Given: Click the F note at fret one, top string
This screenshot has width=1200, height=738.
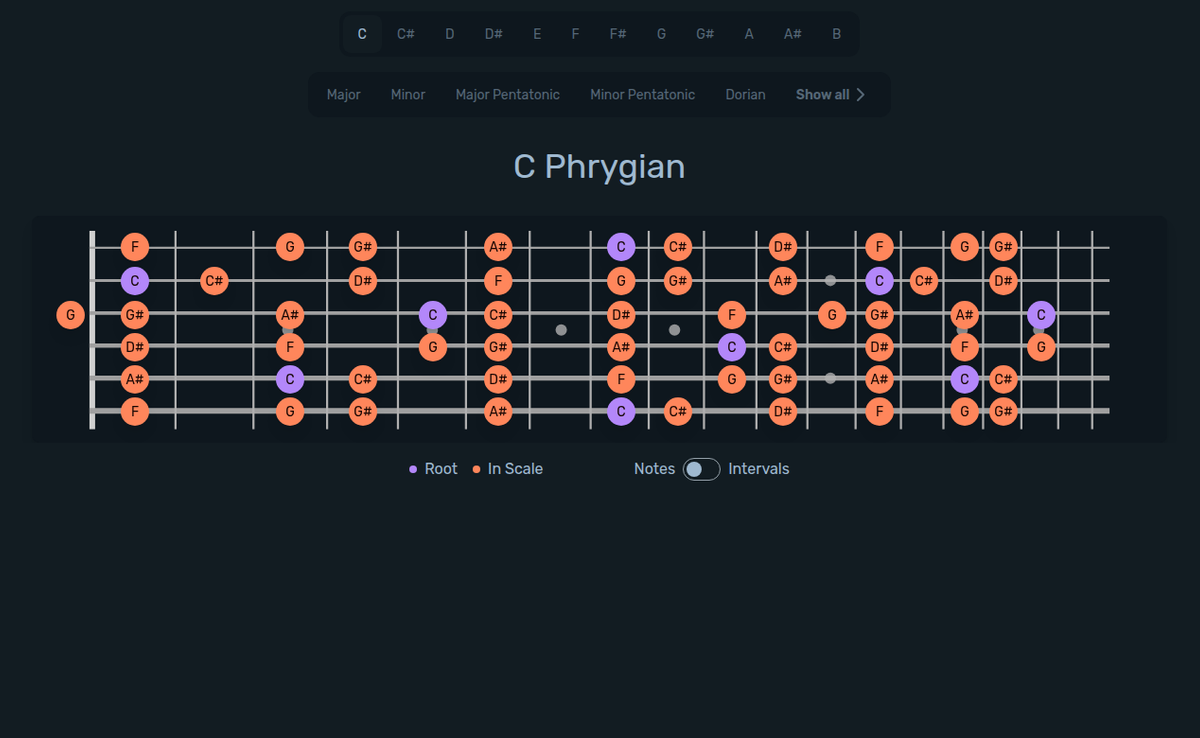Looking at the screenshot, I should (x=135, y=246).
